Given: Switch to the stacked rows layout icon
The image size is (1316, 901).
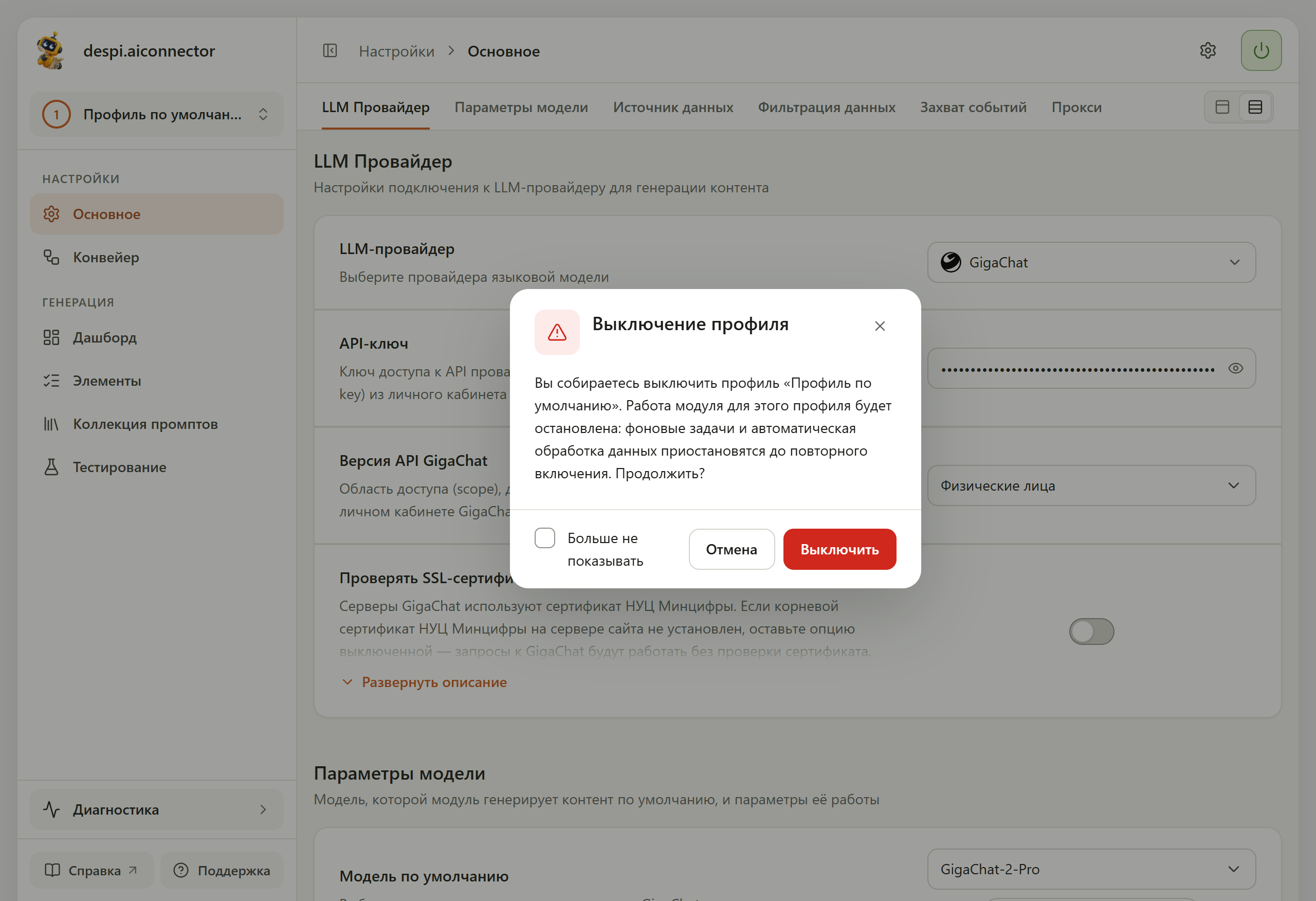Looking at the screenshot, I should pos(1255,107).
